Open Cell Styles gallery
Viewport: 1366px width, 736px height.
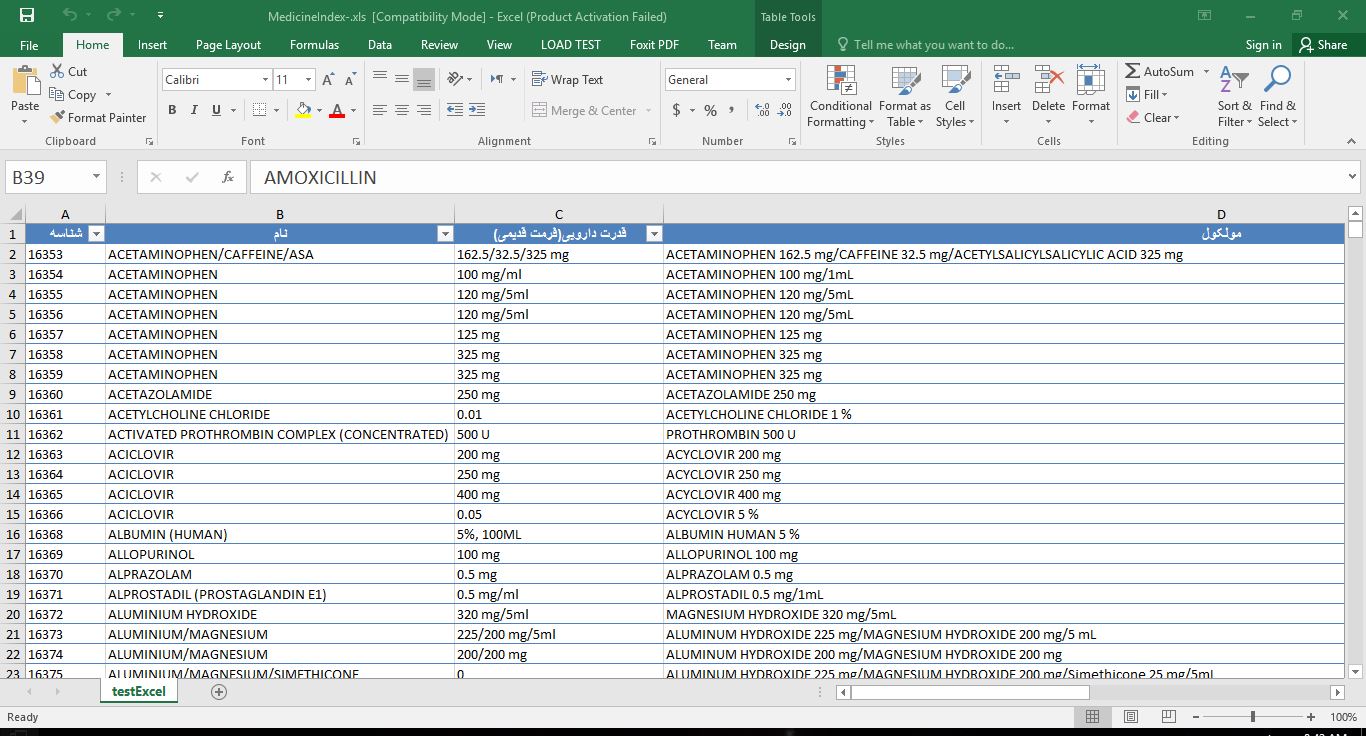pos(955,96)
